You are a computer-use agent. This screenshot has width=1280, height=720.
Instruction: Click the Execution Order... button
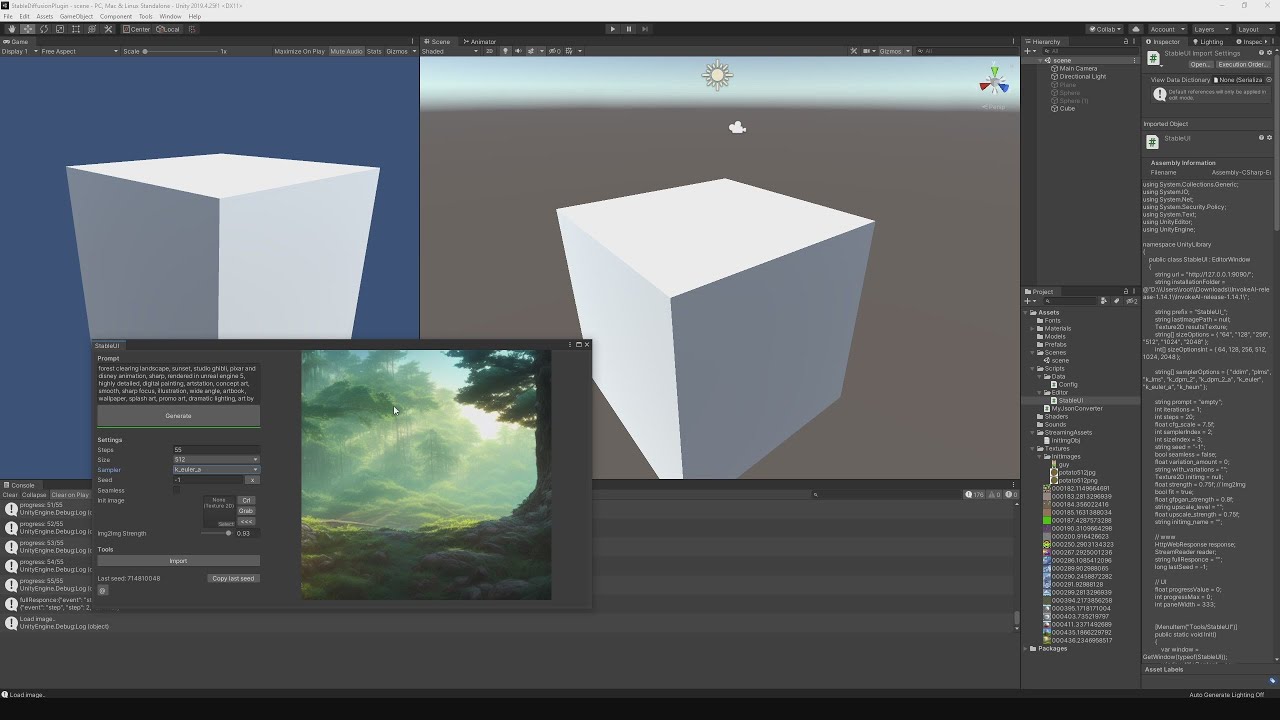click(x=1243, y=64)
